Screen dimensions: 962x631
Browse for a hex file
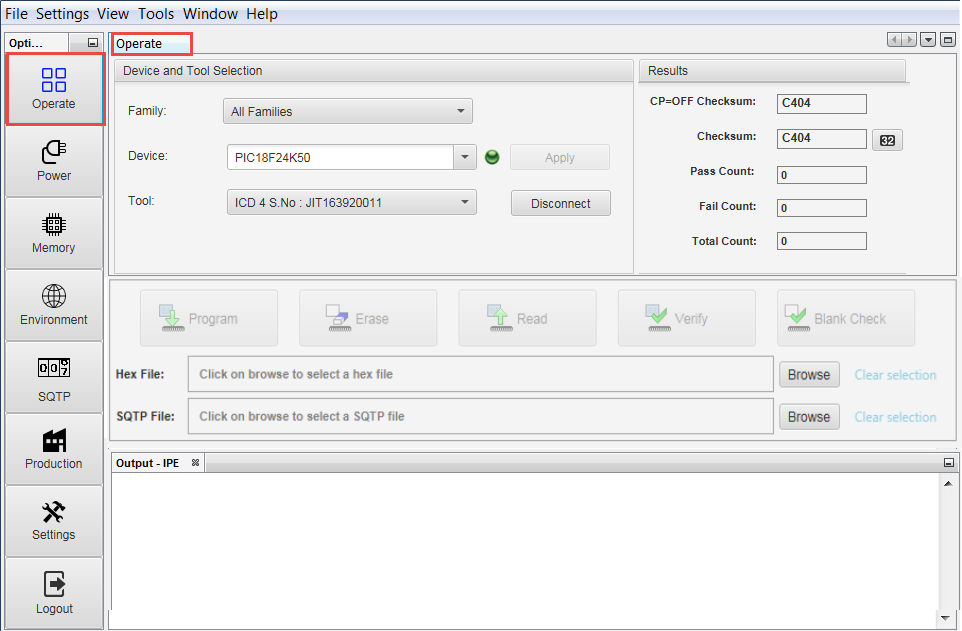pyautogui.click(x=808, y=375)
